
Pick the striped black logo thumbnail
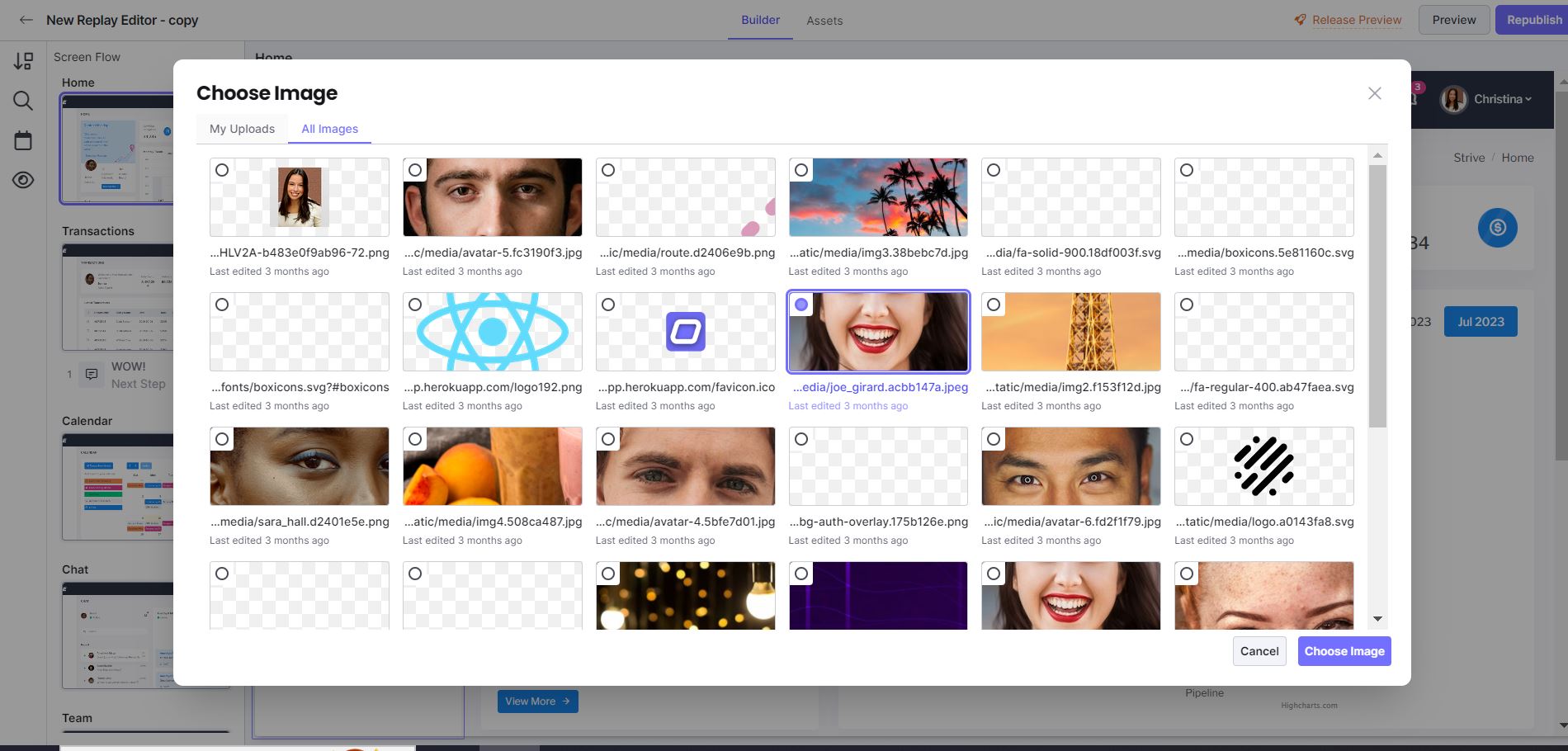[x=1263, y=466]
